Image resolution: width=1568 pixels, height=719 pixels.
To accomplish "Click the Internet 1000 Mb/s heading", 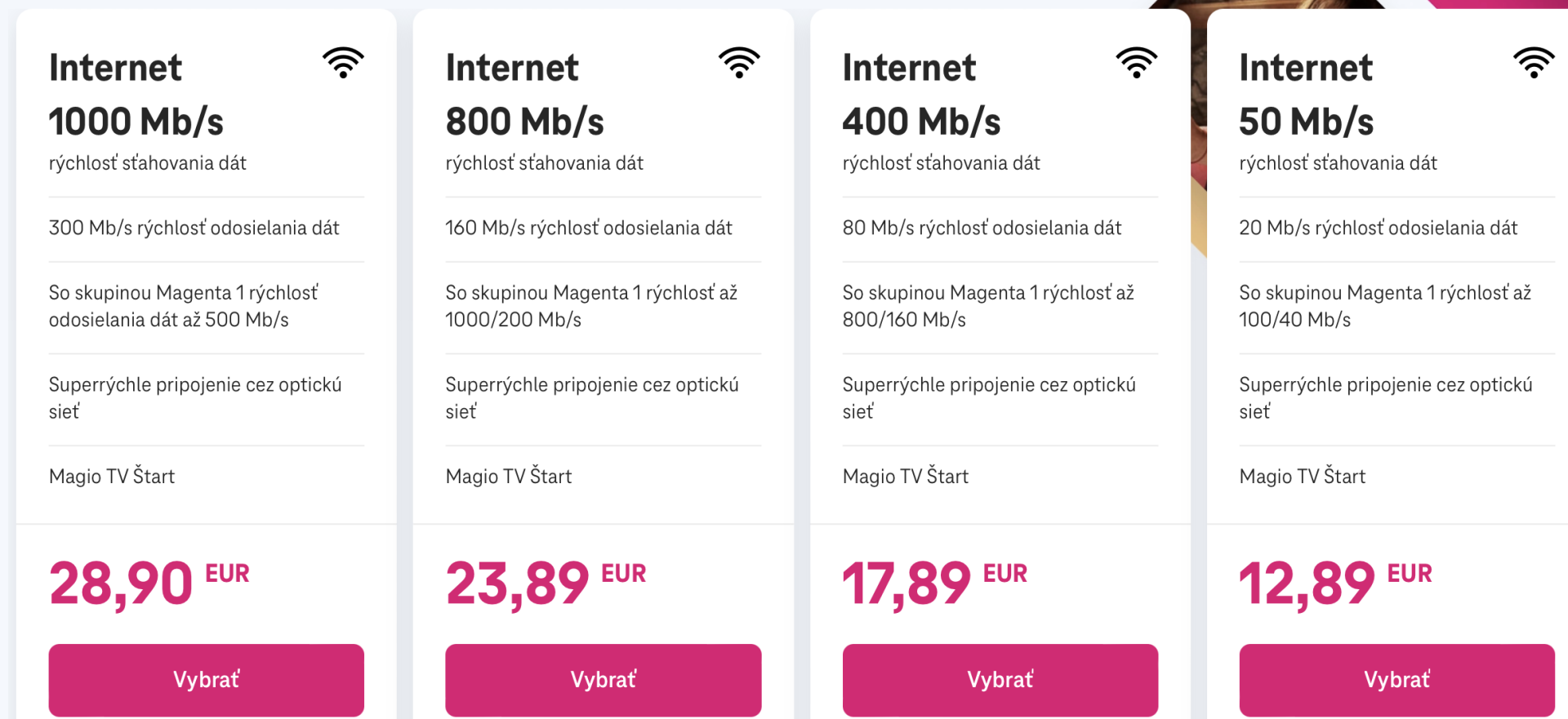I will 136,94.
